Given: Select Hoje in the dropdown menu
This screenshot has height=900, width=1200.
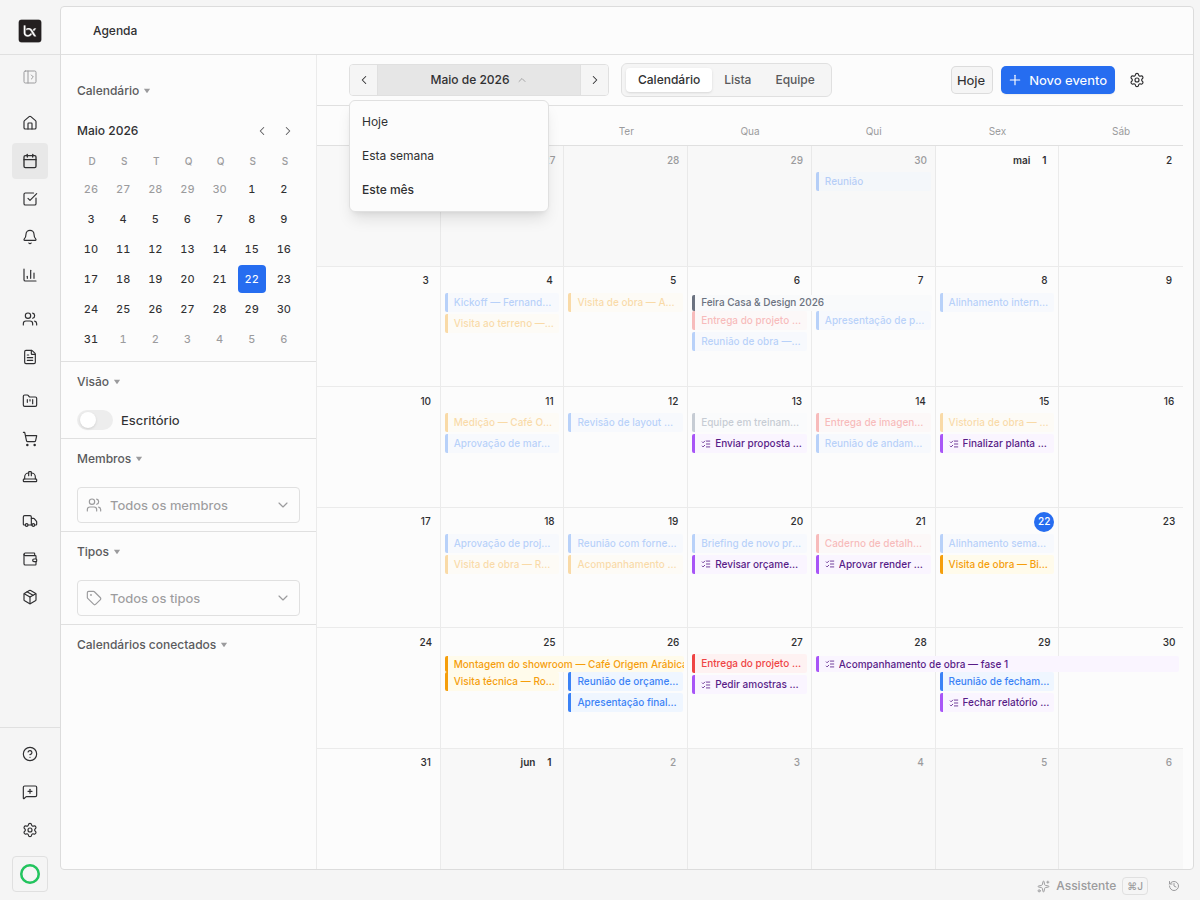Looking at the screenshot, I should click(x=449, y=122).
